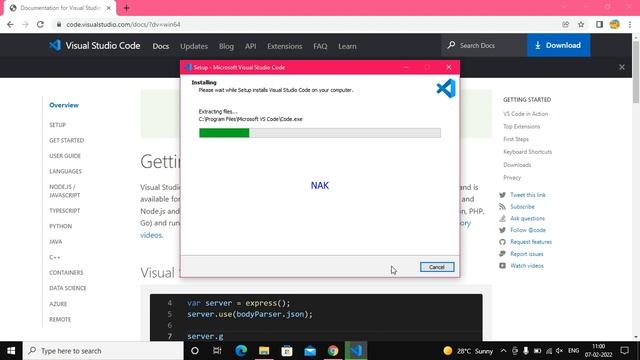640x360 pixels.
Task: Jump to VS Code in Action
Action: pos(525,114)
